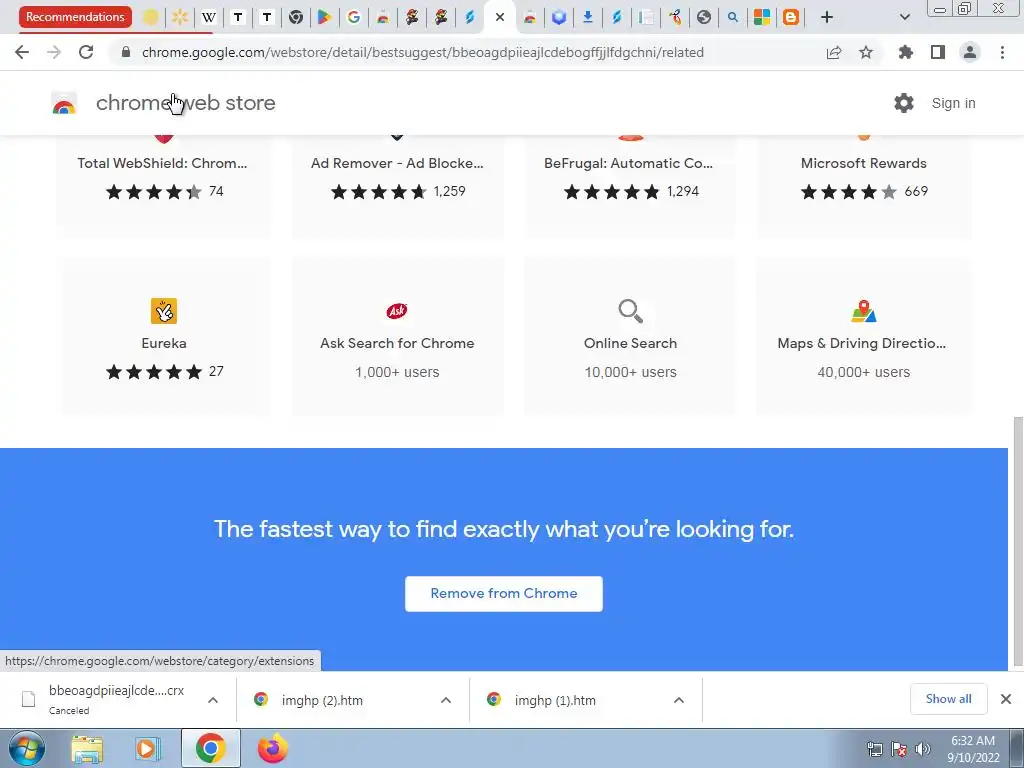Click the Online Search magnifier icon
This screenshot has width=1024, height=768.
click(630, 311)
